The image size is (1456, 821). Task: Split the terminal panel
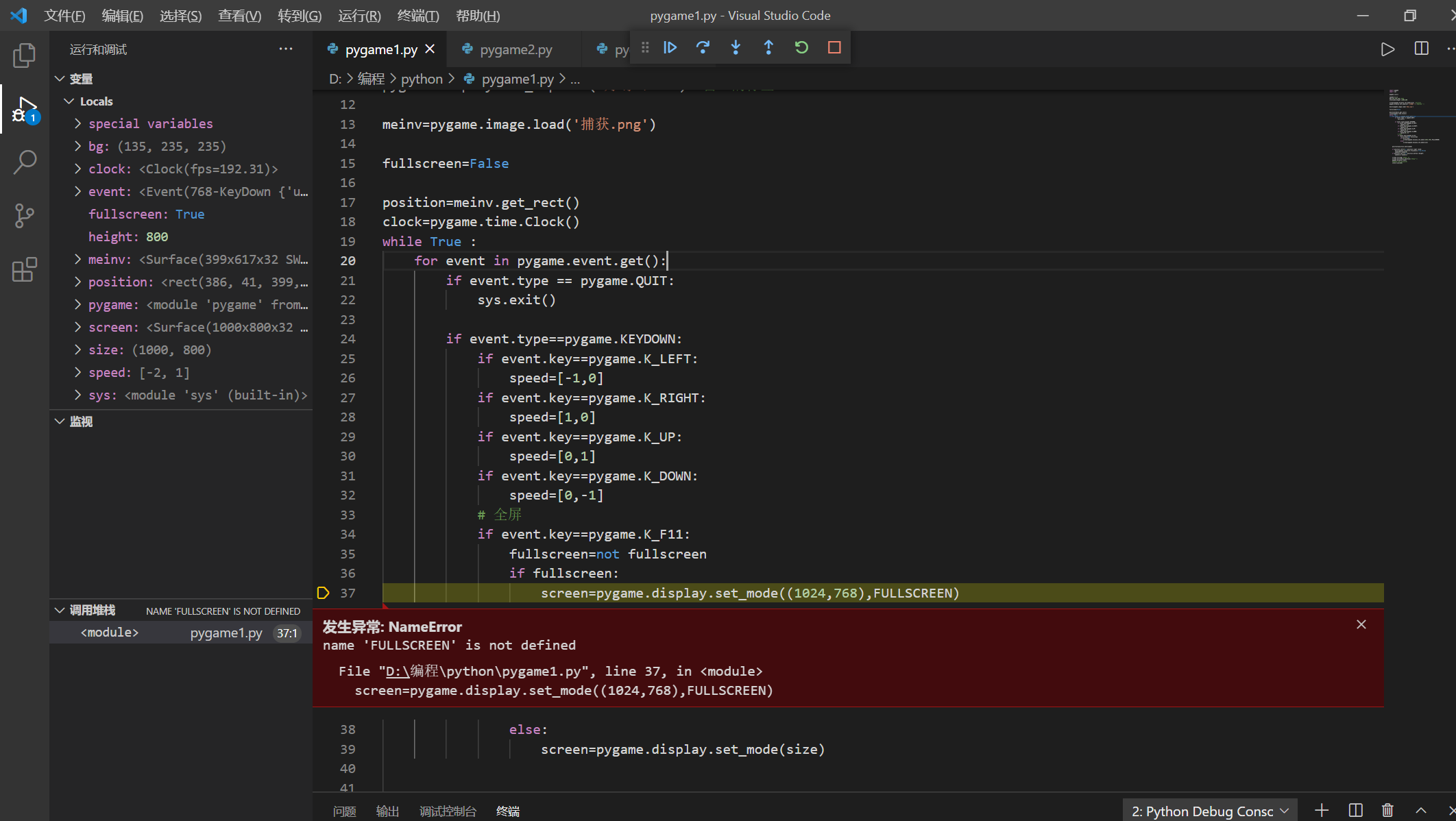(1355, 811)
